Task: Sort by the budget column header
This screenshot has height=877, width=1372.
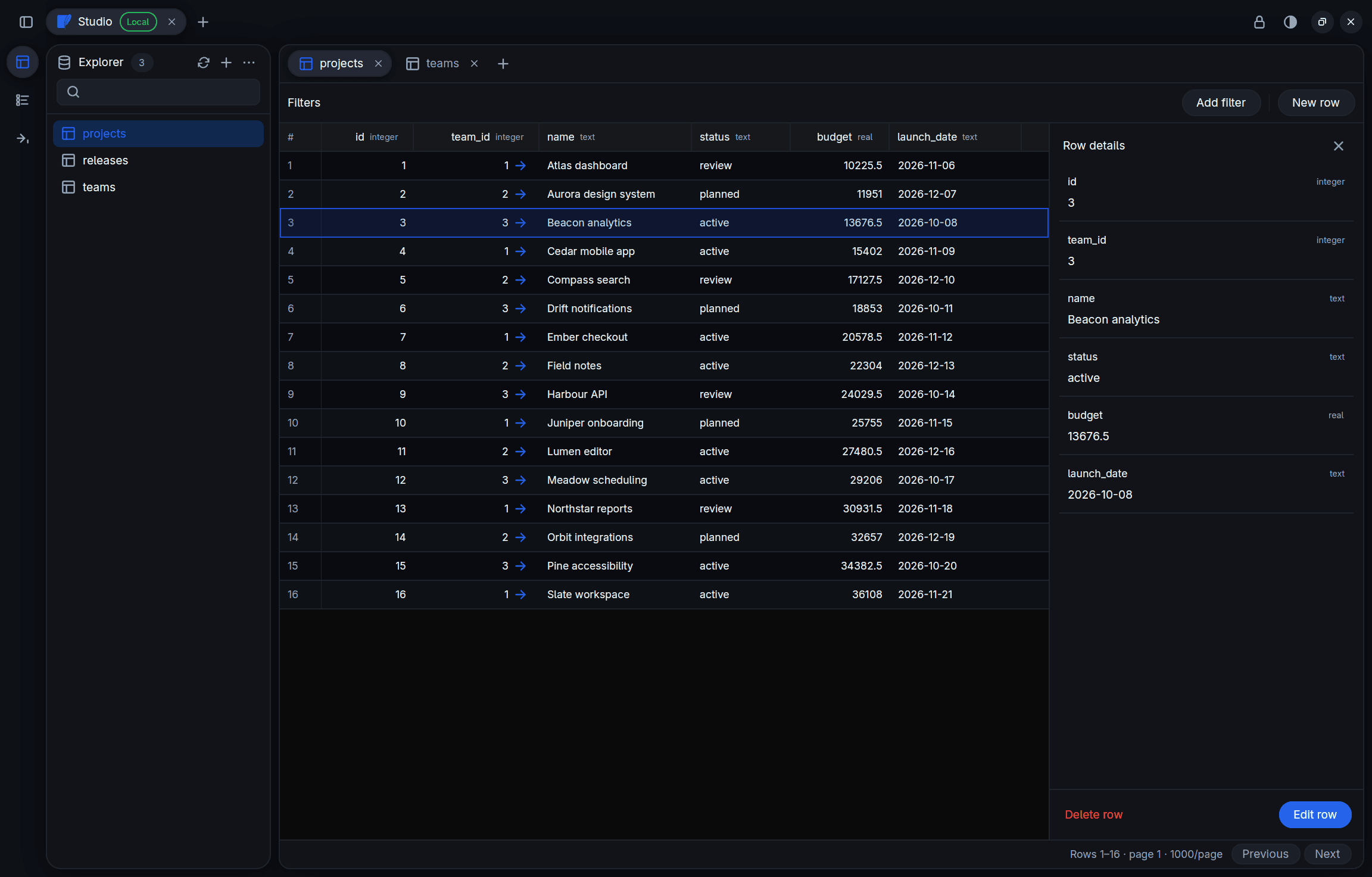Action: 840,137
